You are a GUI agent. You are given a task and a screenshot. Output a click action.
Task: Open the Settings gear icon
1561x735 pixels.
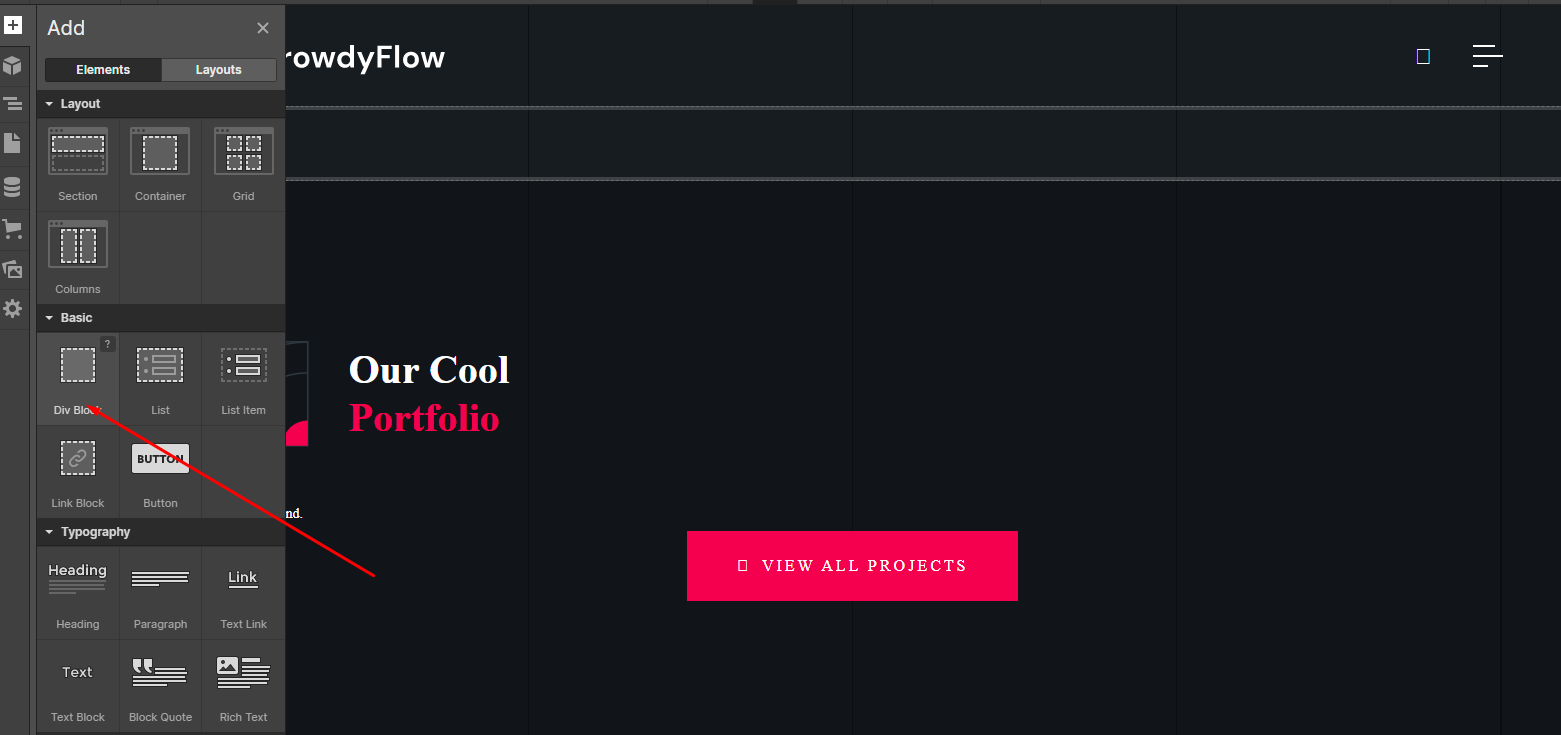(x=13, y=309)
